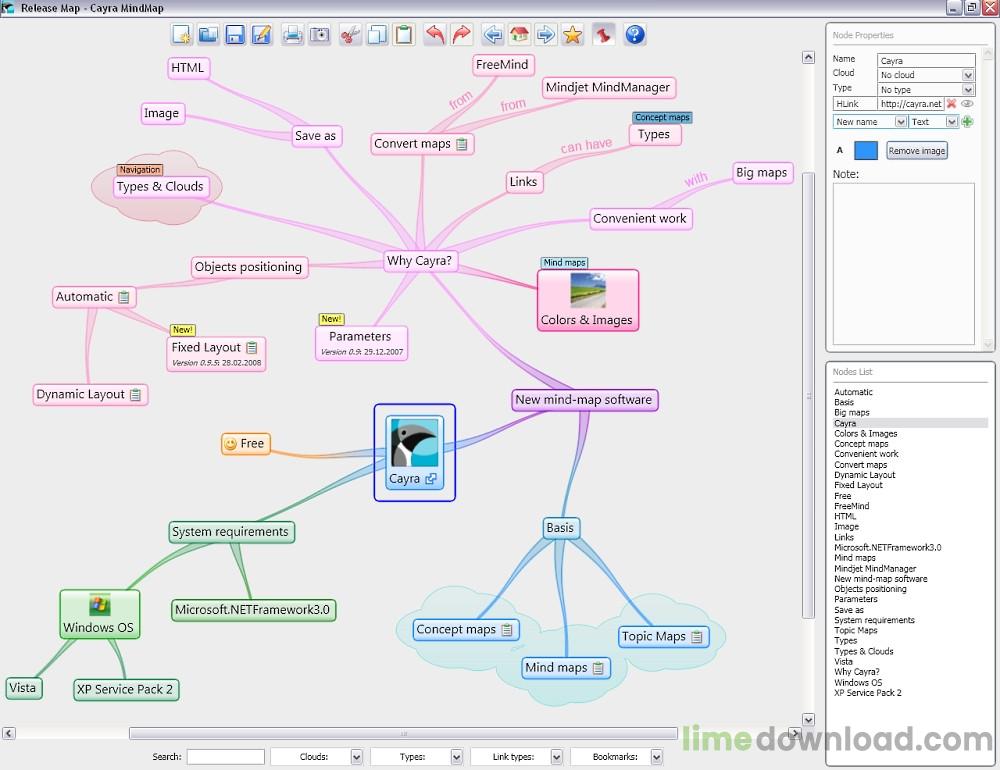
Task: Click the New map toolbar icon
Action: (181, 35)
